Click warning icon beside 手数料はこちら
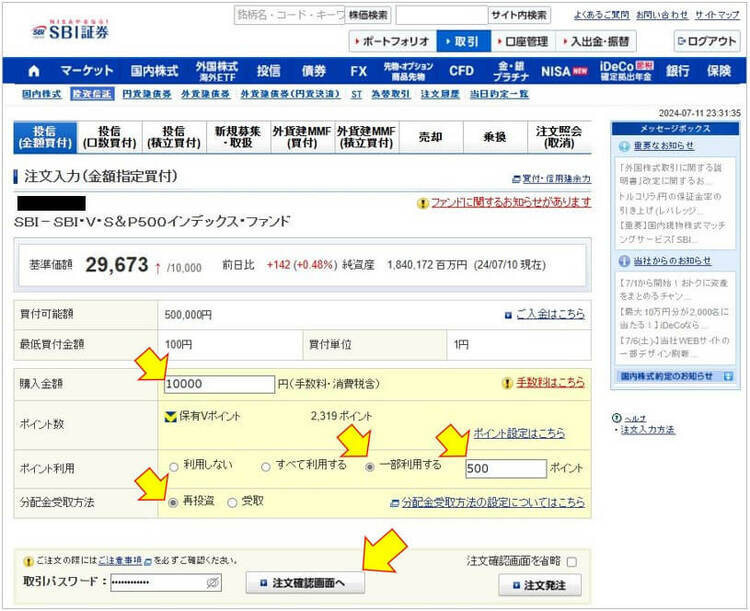Image resolution: width=750 pixels, height=611 pixels. click(507, 383)
